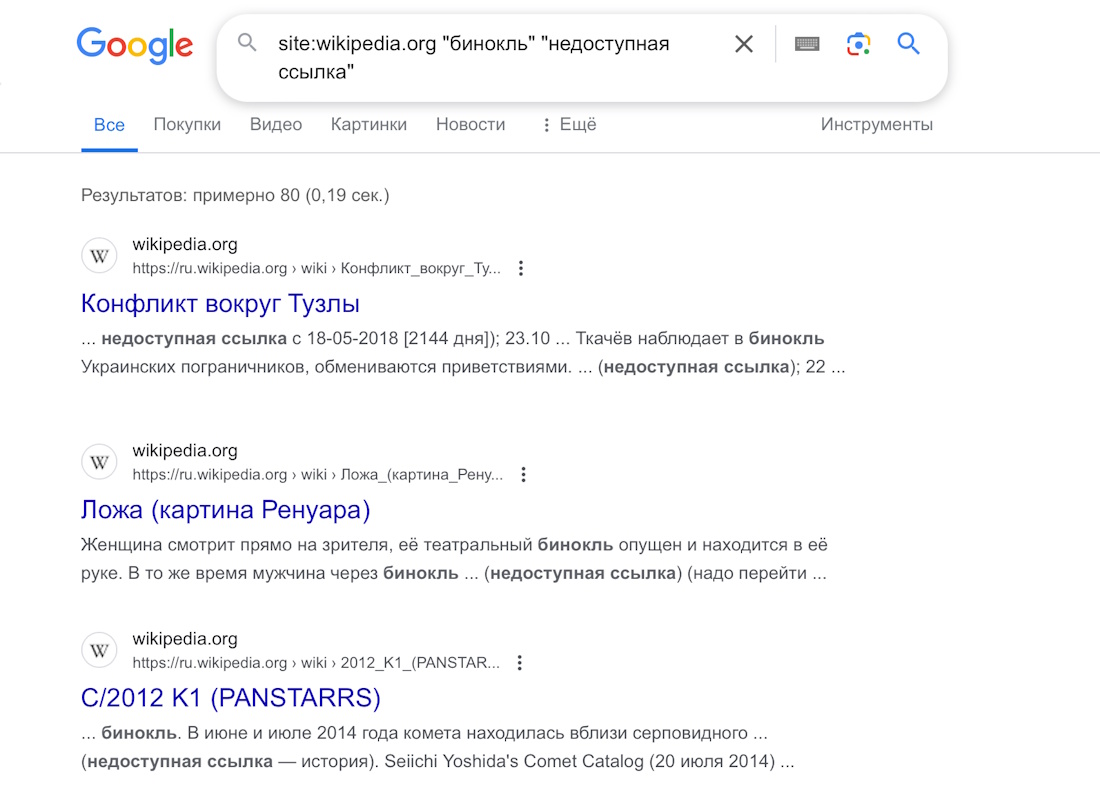Open the C/2012 K1 (PANSTARRS) result
The width and height of the screenshot is (1100, 793).
point(231,699)
